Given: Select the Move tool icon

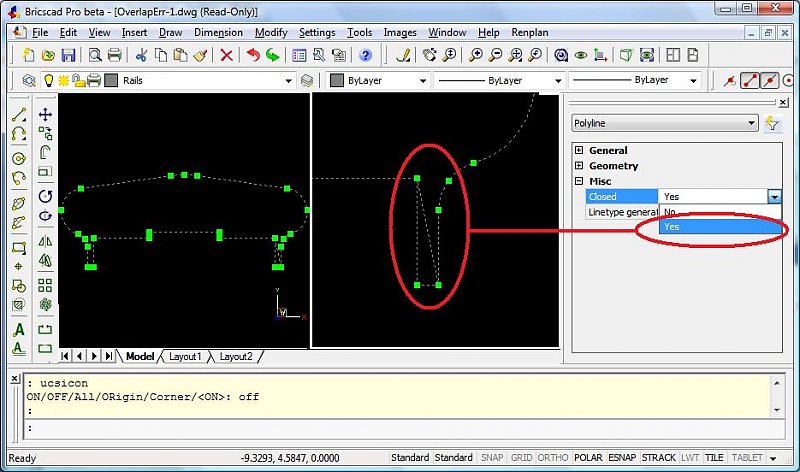Looking at the screenshot, I should coord(45,115).
